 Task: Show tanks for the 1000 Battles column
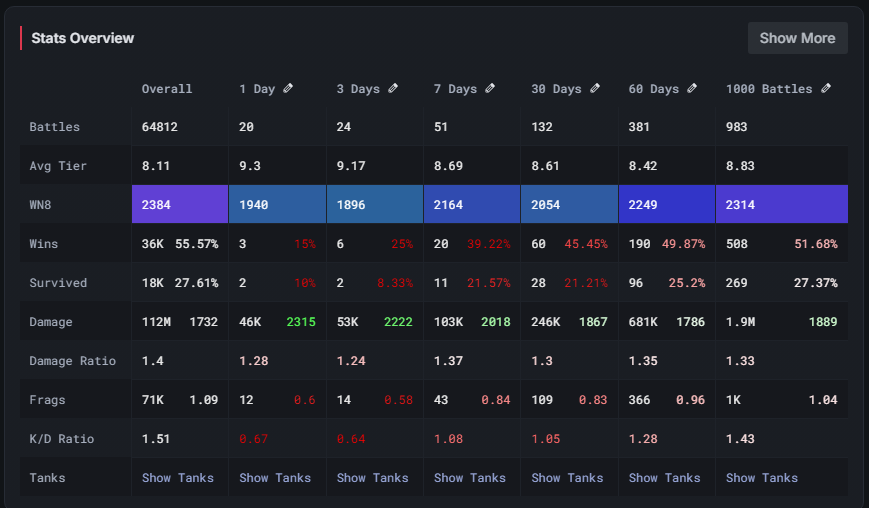pyautogui.click(x=762, y=478)
